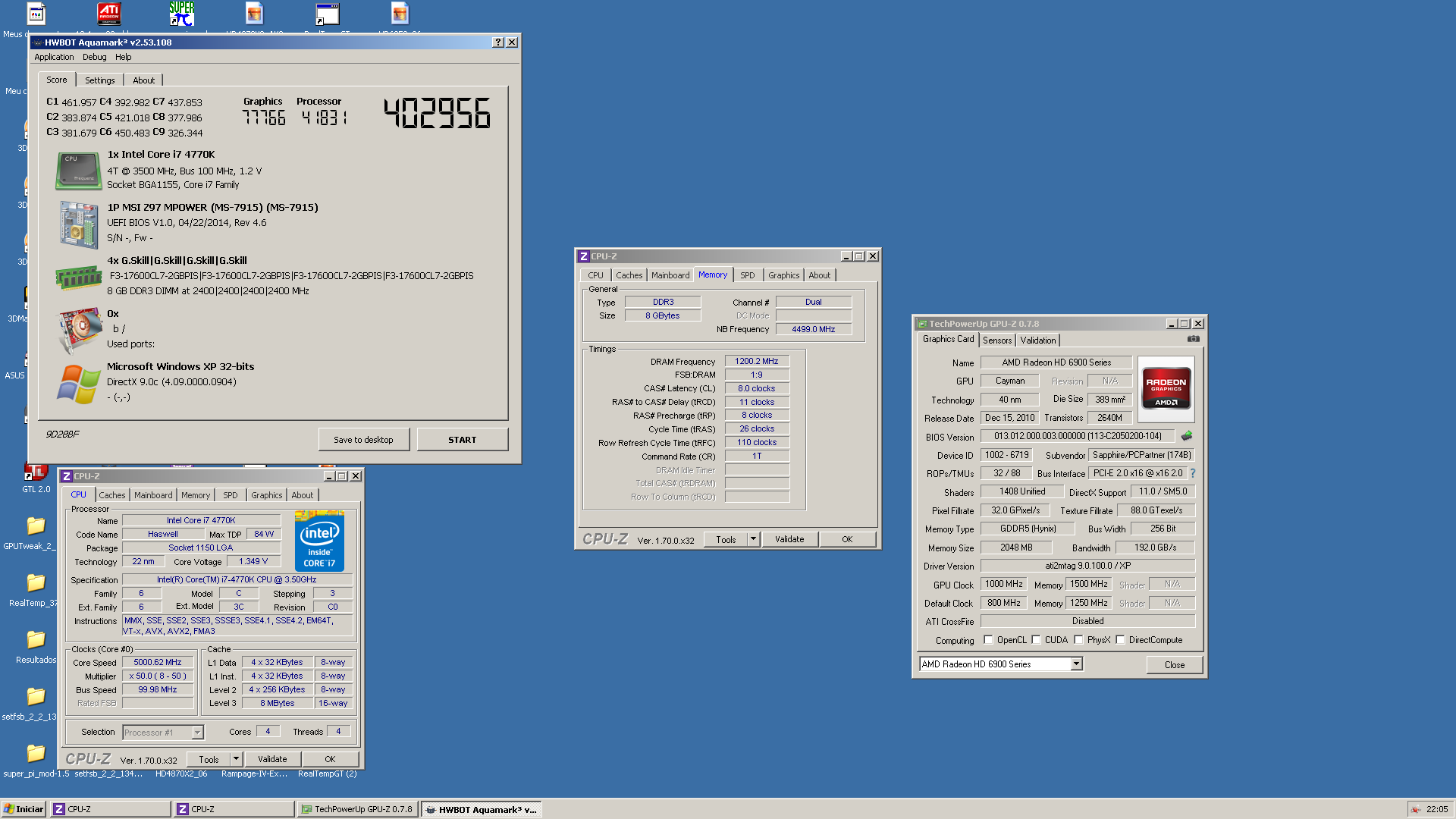Screen dimensions: 1456x819
Task: Click the Bus Interface question mark icon
Action: [x=1193, y=473]
